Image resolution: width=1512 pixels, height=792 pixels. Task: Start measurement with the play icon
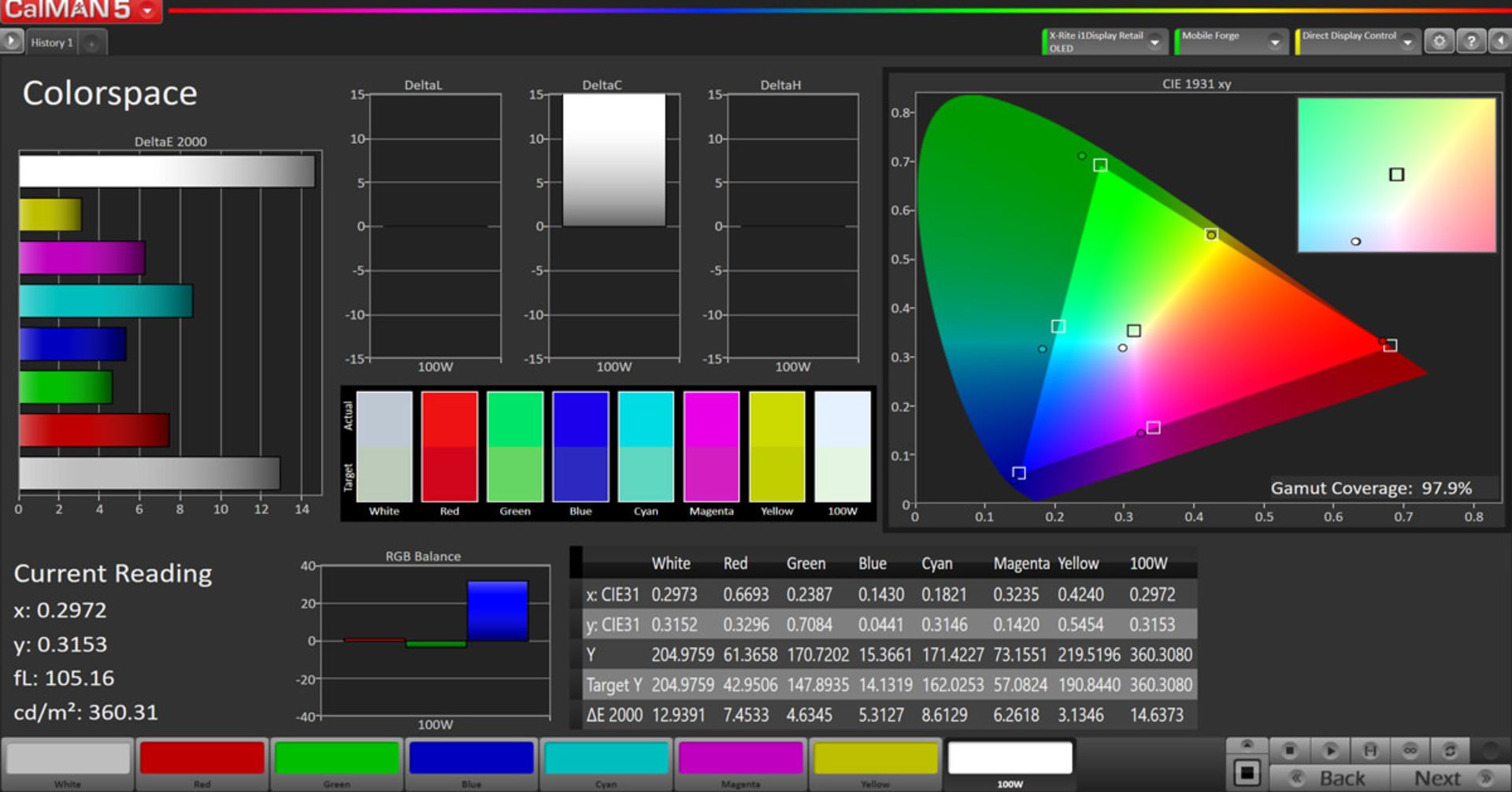click(1331, 750)
